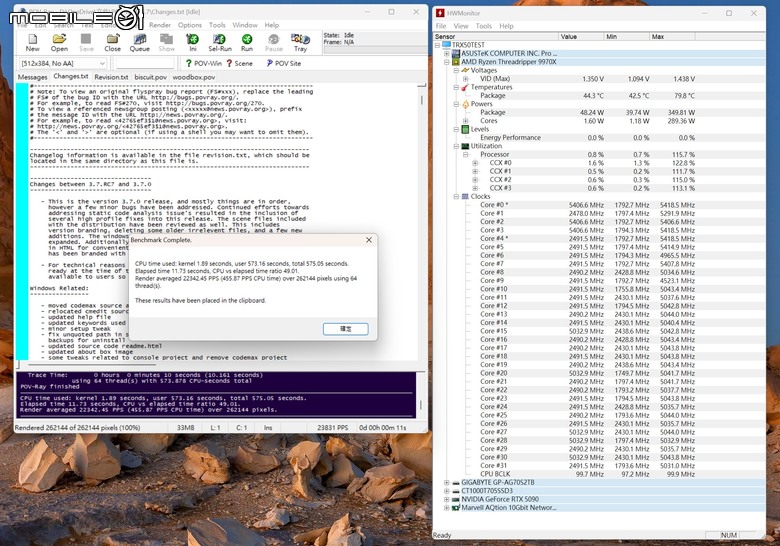The image size is (780, 546).
Task: Click the POV-Ray editor vertical scrollbar
Action: point(422,221)
